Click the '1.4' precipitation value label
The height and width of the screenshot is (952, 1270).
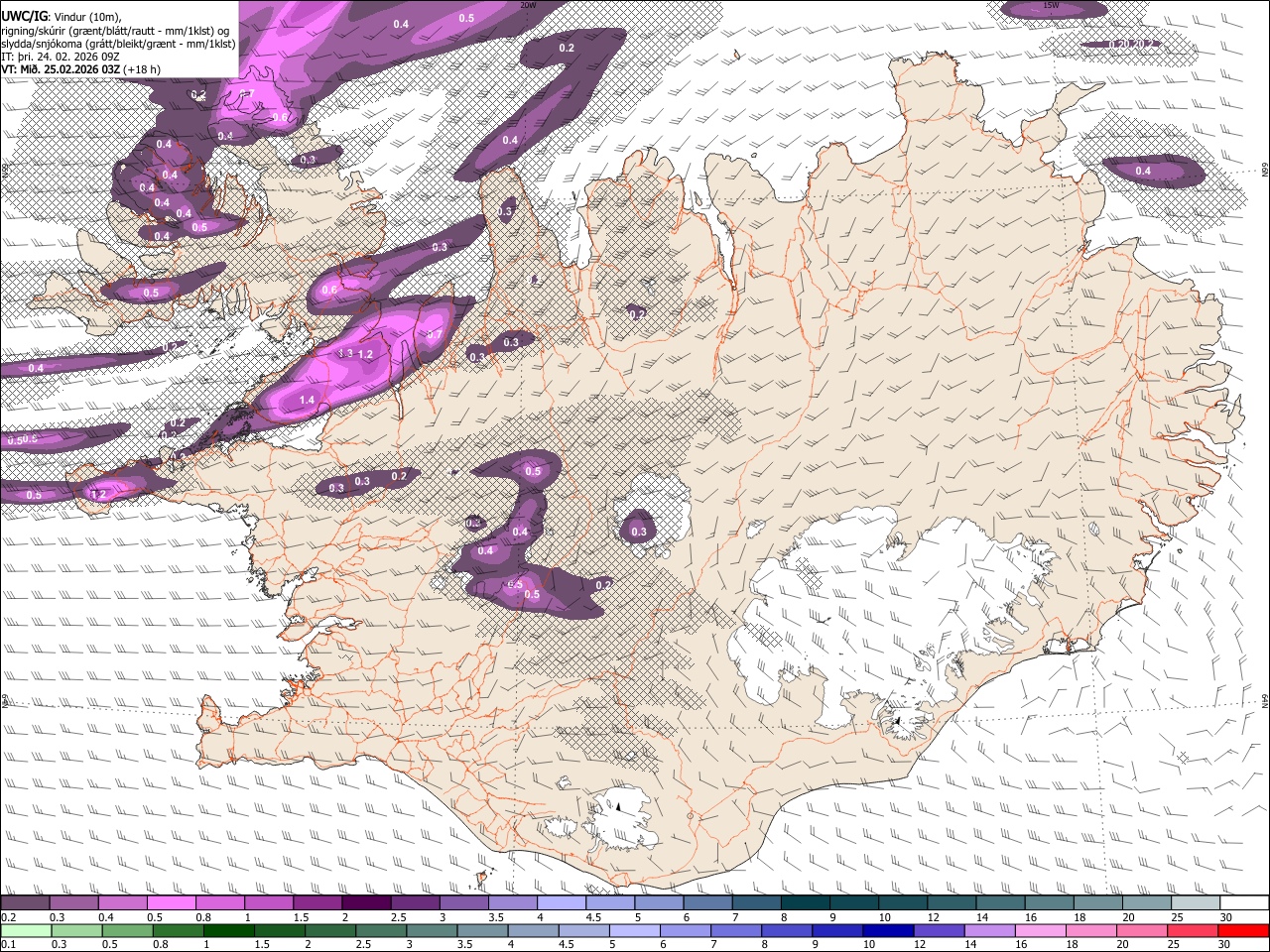point(307,400)
